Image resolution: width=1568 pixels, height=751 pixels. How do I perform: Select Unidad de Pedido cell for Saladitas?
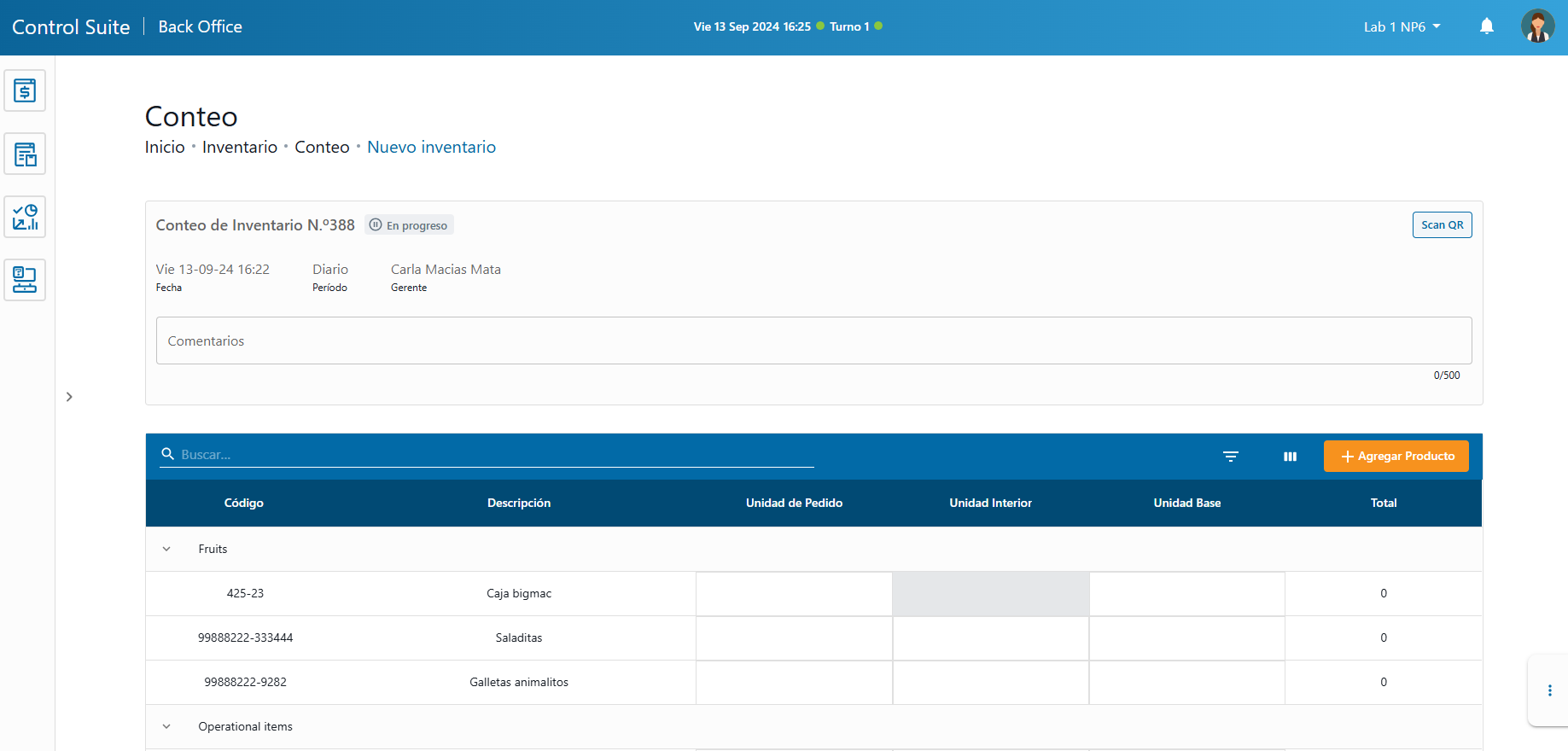click(794, 637)
